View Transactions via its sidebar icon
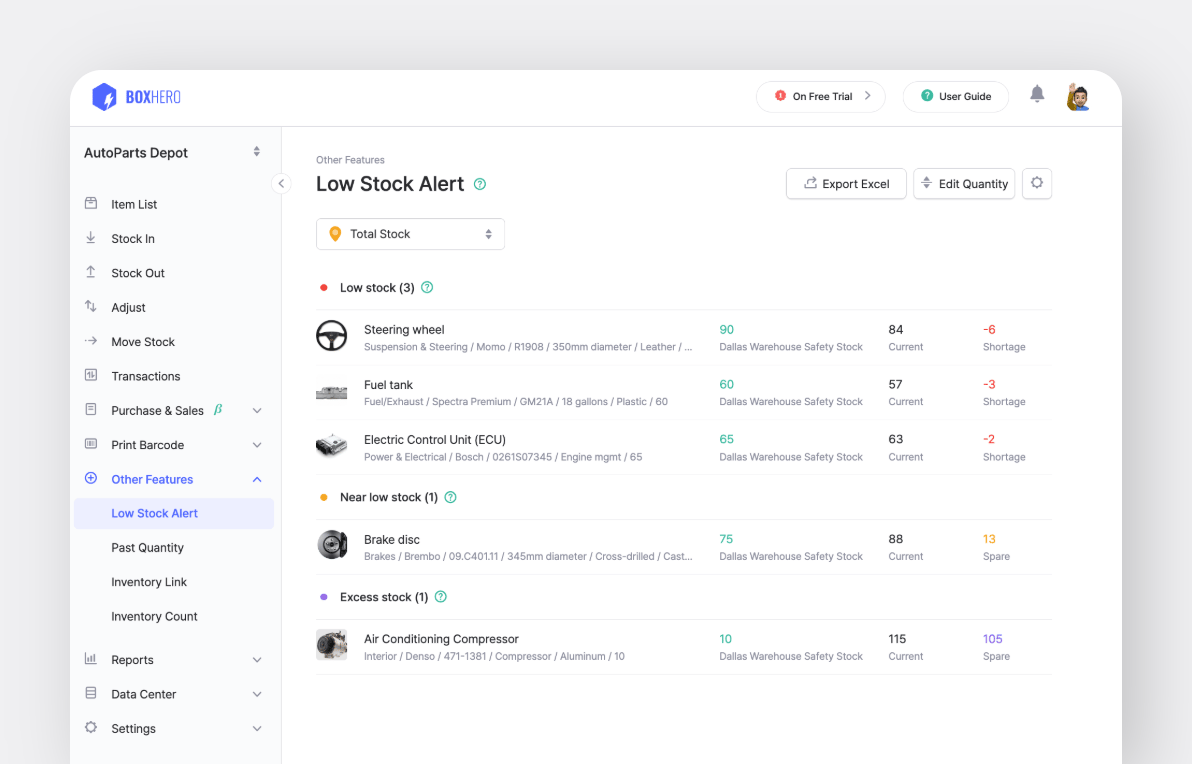Viewport: 1192px width, 764px height. pyautogui.click(x=91, y=375)
